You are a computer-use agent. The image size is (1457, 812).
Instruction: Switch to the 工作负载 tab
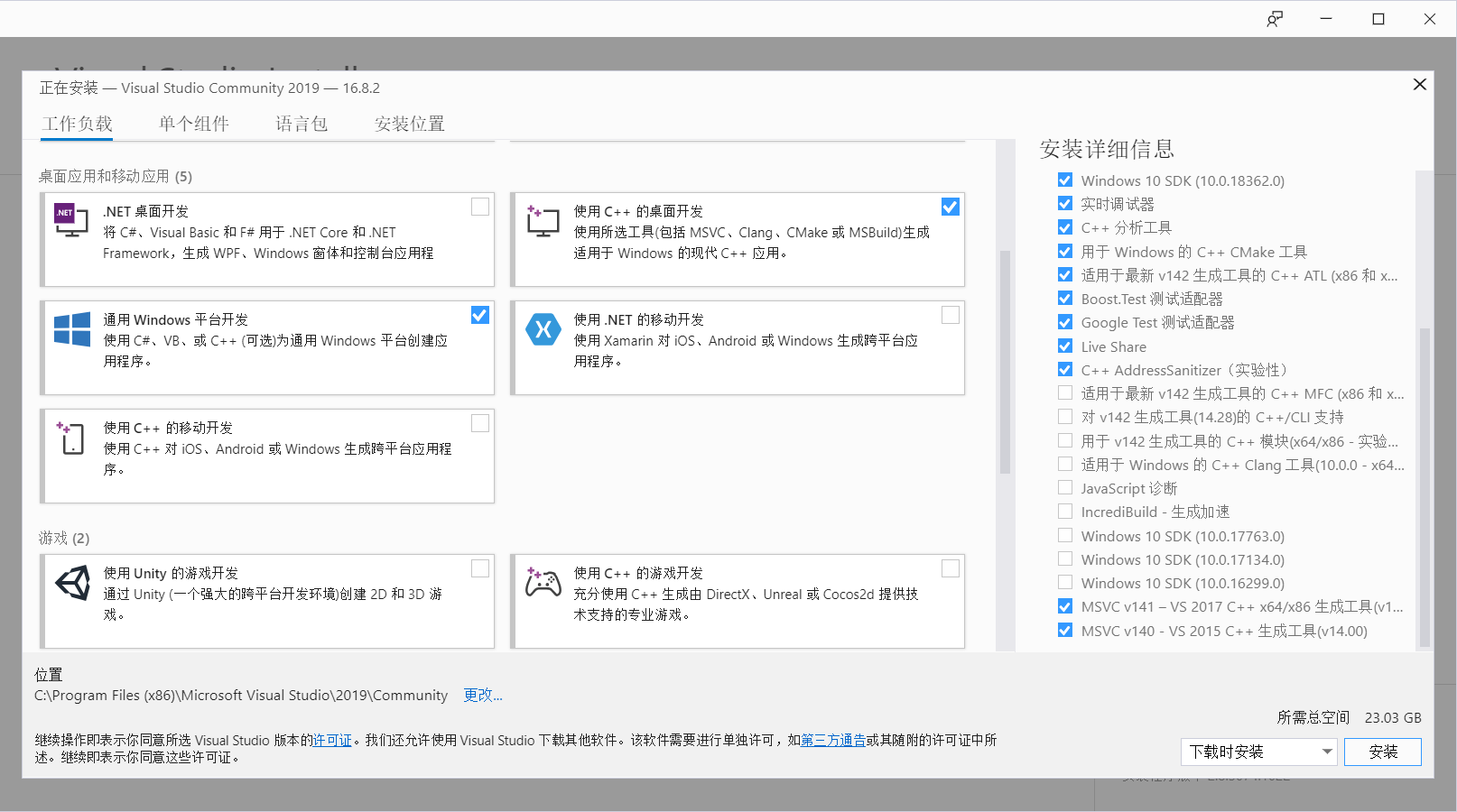77,124
